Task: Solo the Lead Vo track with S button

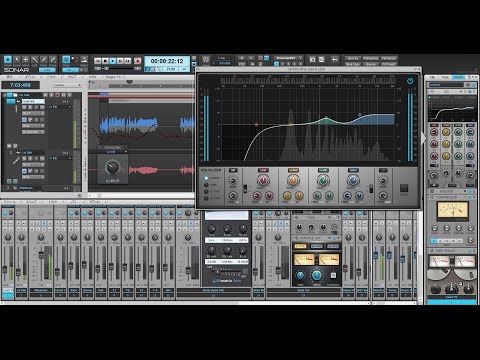Action: click(30, 107)
